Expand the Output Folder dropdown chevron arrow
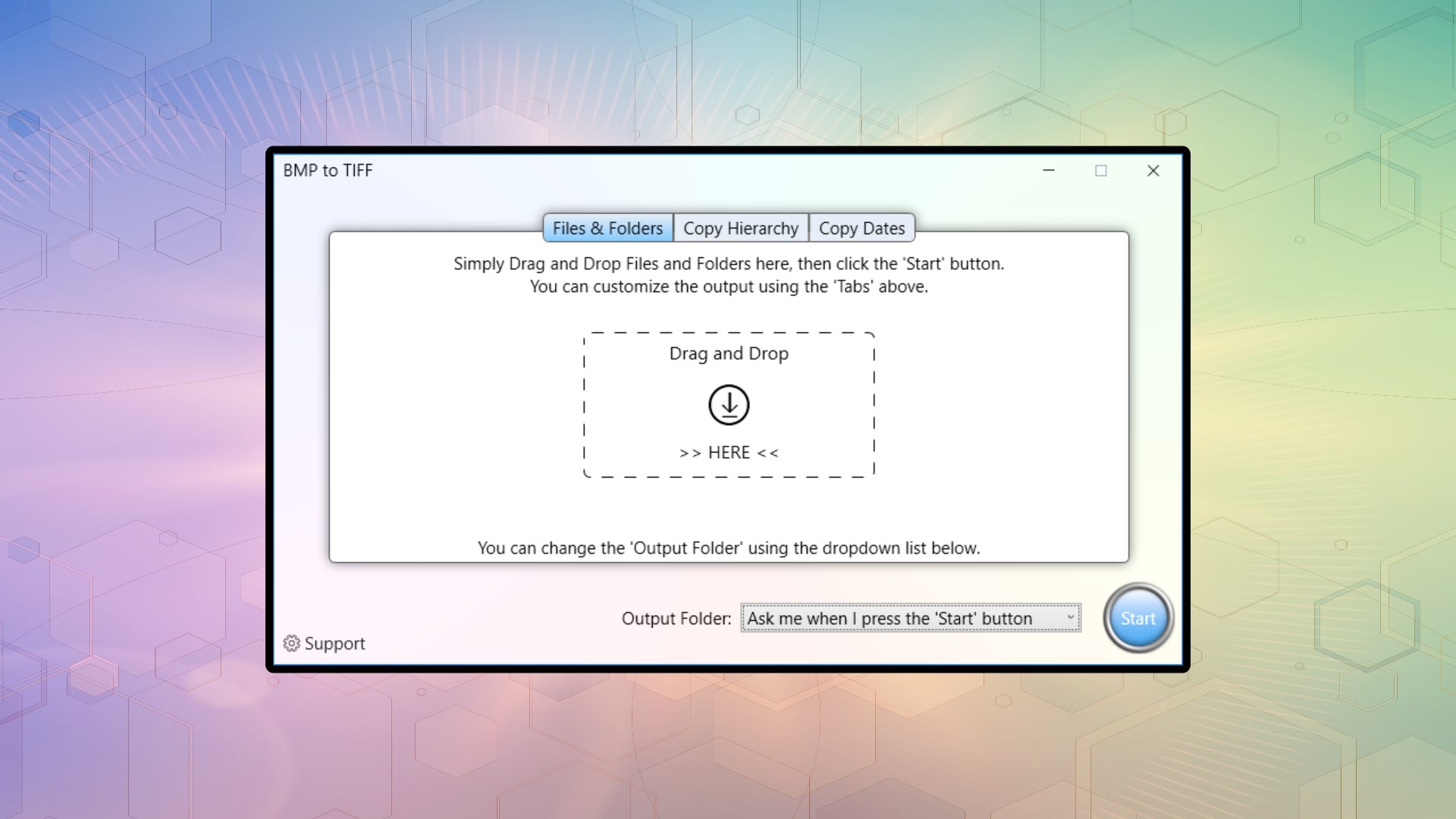 (x=1070, y=617)
